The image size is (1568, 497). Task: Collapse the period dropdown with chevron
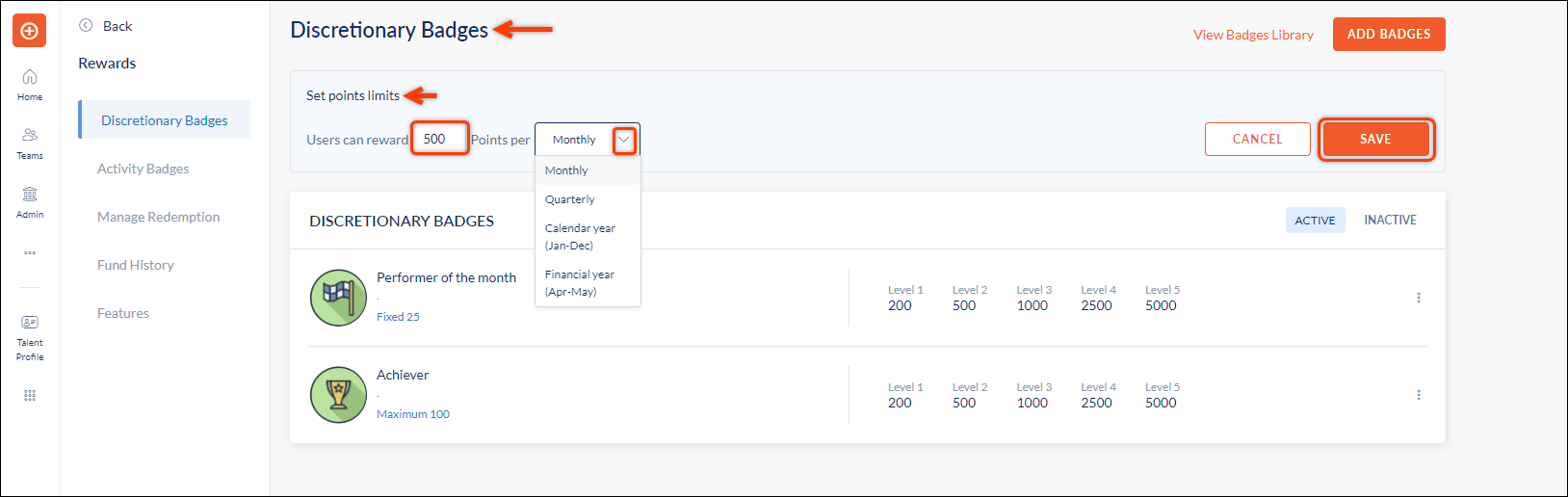pos(624,140)
